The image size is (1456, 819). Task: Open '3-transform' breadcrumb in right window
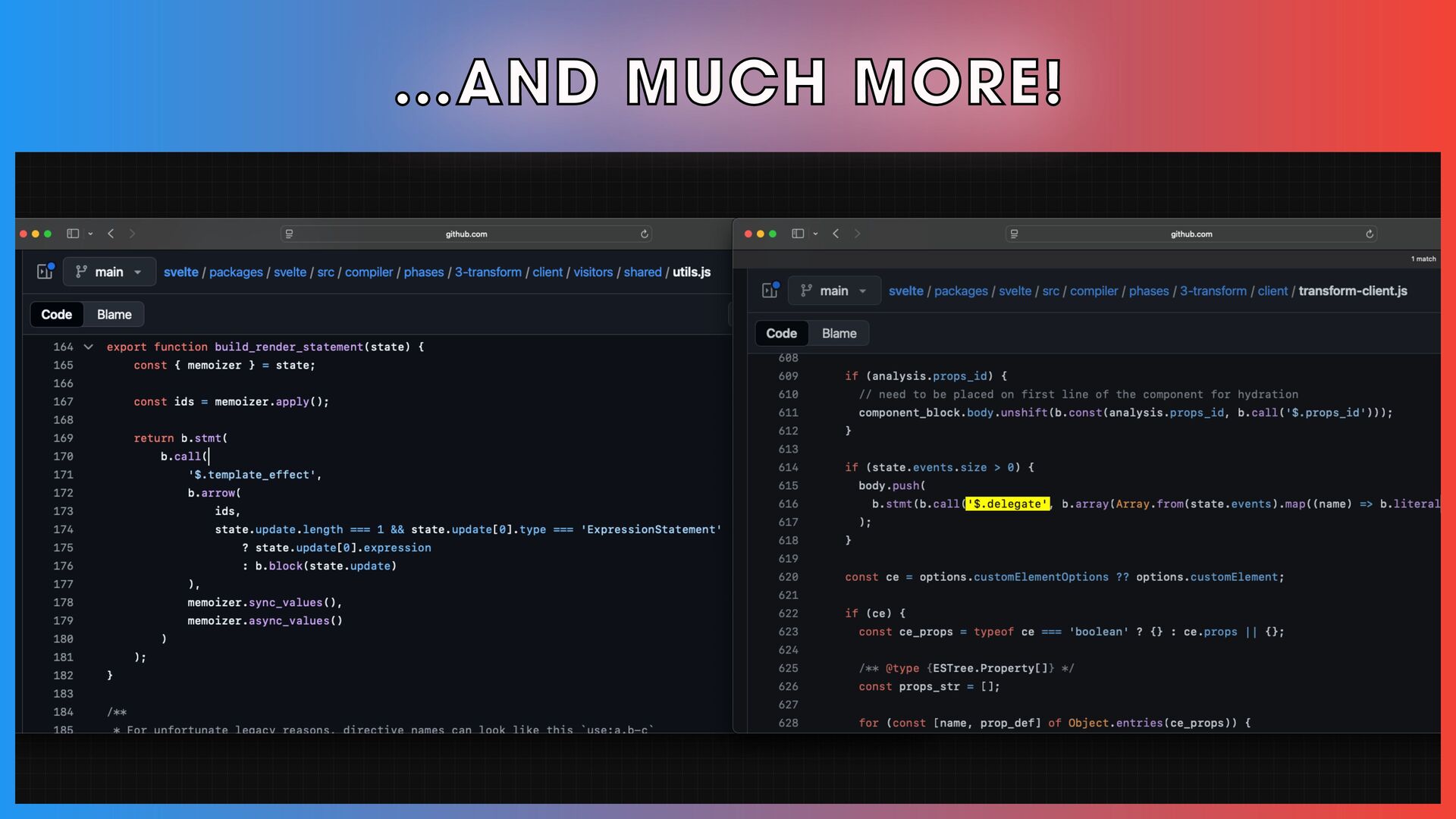coord(1213,290)
